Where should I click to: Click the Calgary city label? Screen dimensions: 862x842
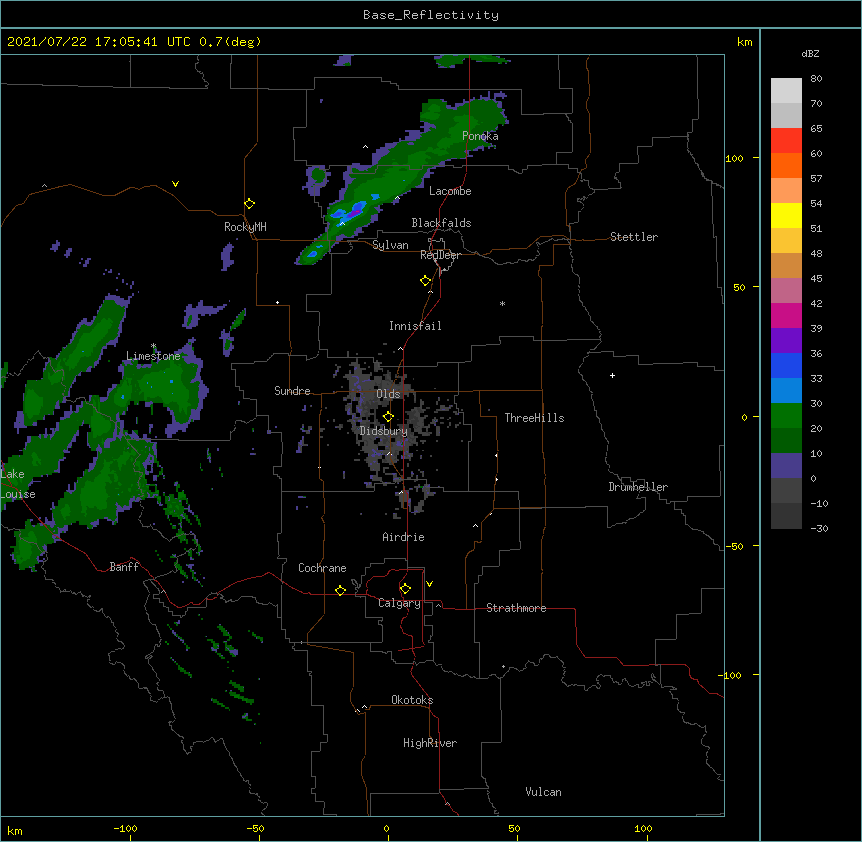(x=399, y=603)
